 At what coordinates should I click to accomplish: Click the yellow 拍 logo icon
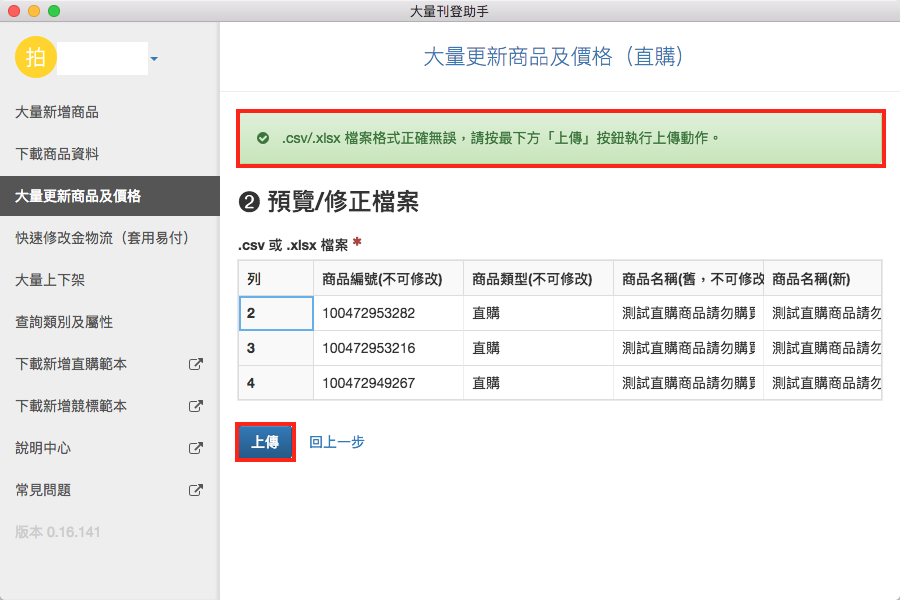click(35, 58)
